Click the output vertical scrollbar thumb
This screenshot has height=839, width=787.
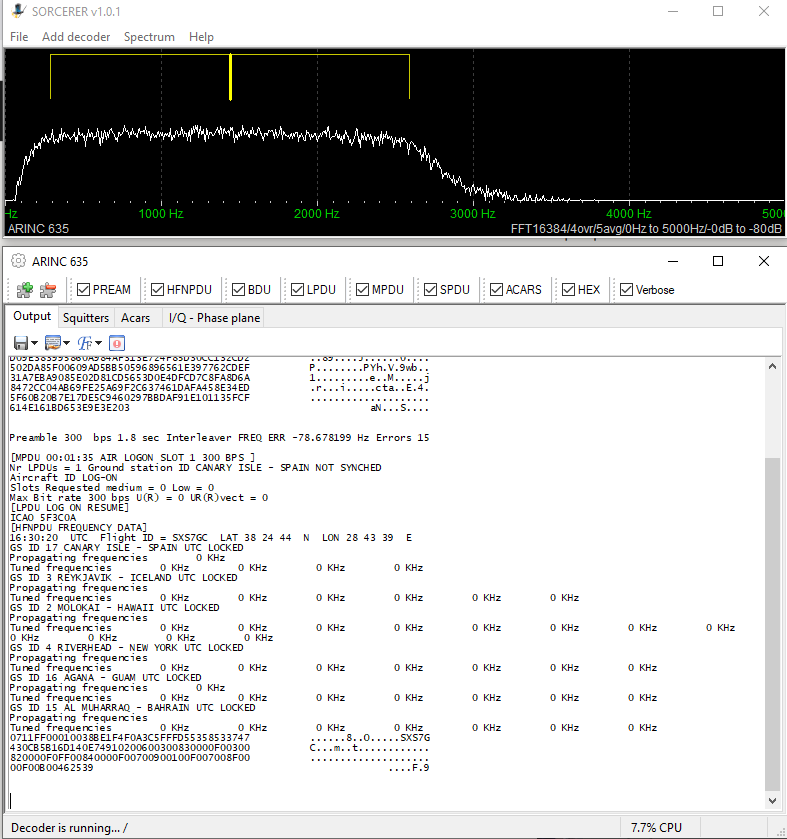(x=772, y=624)
